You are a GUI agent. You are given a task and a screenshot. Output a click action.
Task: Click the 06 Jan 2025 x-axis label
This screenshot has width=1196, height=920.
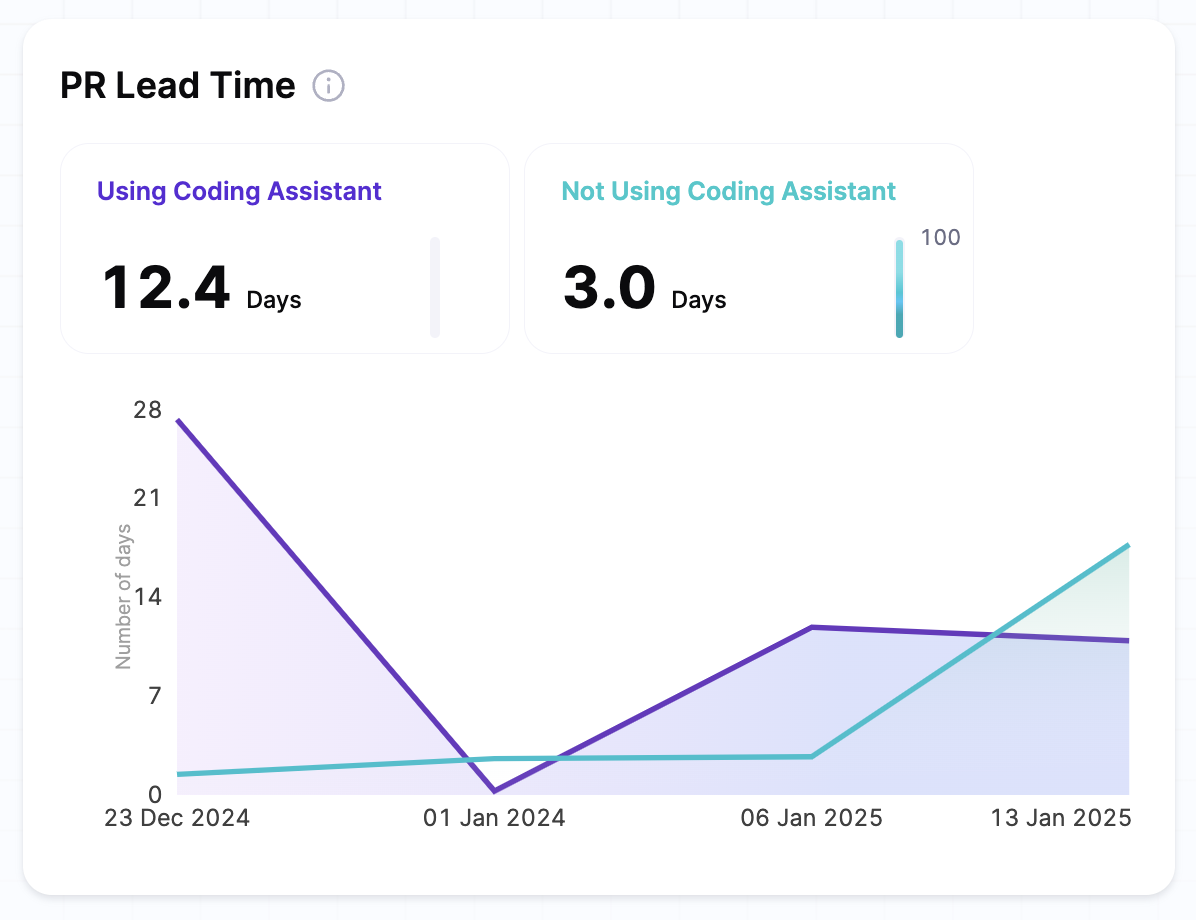tap(811, 818)
